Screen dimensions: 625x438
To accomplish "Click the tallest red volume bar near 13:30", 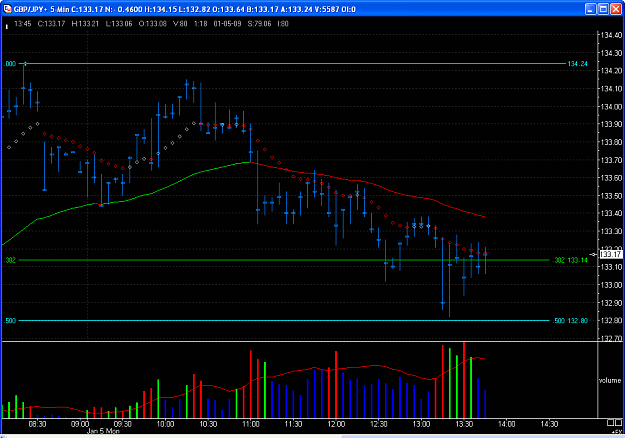I will [464, 380].
